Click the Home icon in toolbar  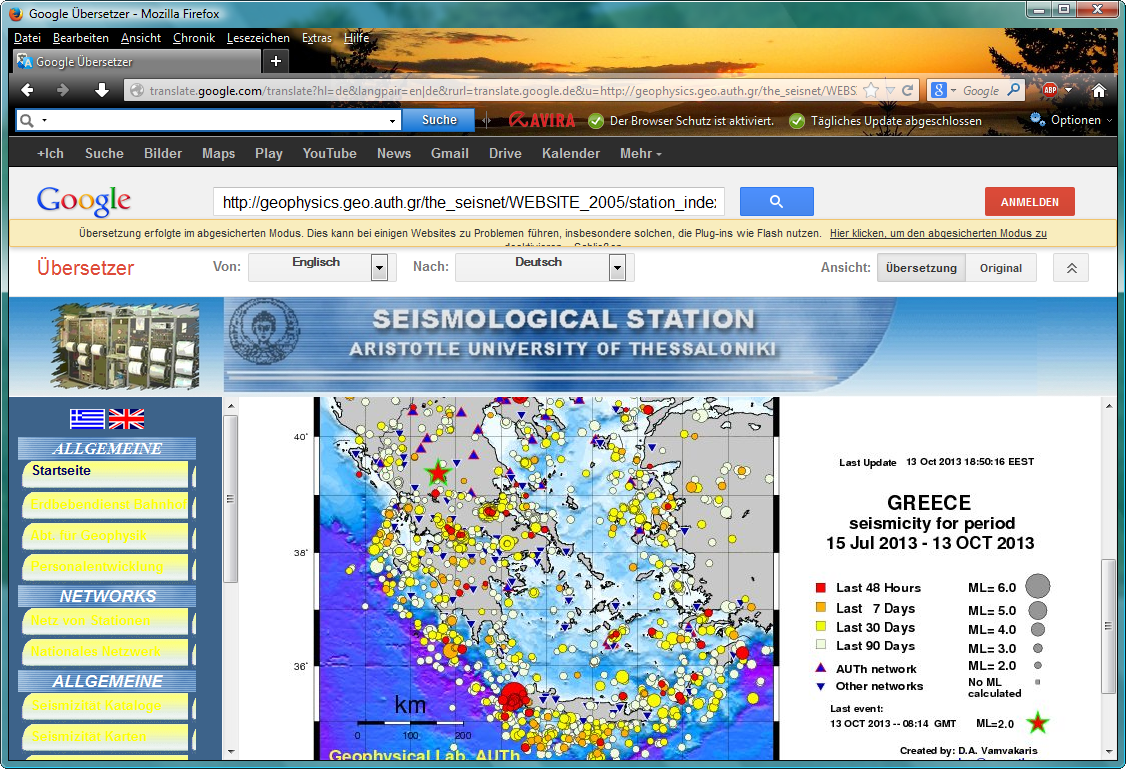[1098, 90]
